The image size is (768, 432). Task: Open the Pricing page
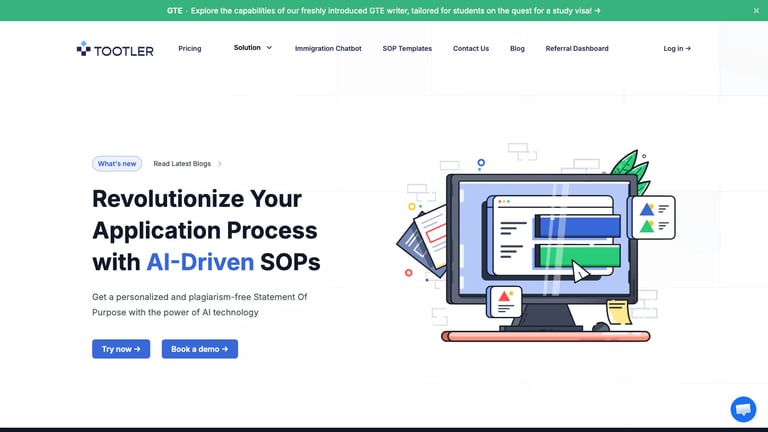coord(190,48)
